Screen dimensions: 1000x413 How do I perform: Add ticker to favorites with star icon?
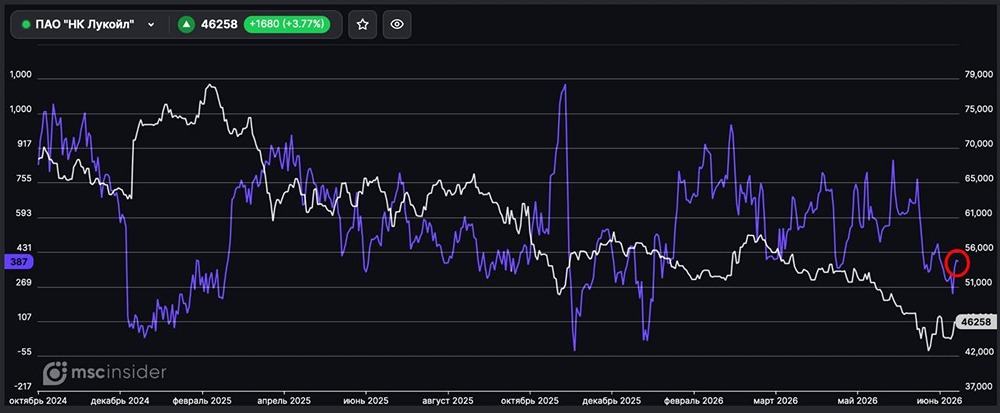[x=362, y=24]
